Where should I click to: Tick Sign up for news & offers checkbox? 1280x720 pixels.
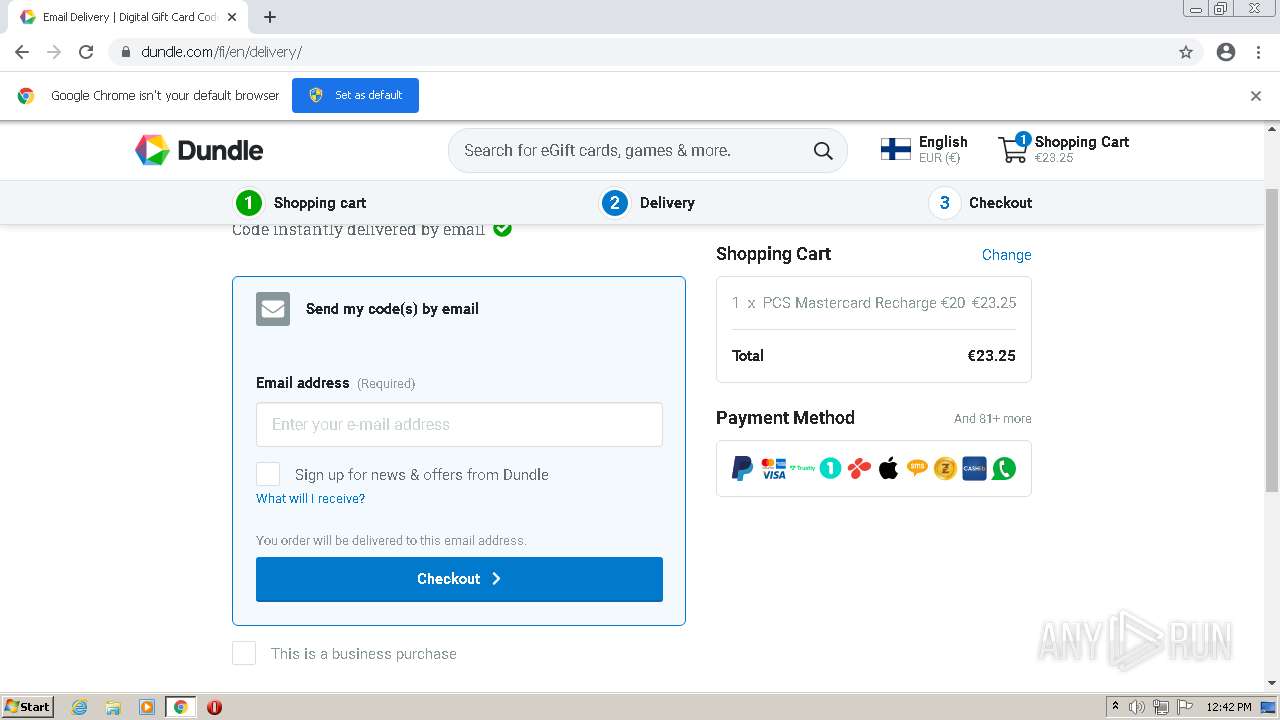click(x=268, y=474)
